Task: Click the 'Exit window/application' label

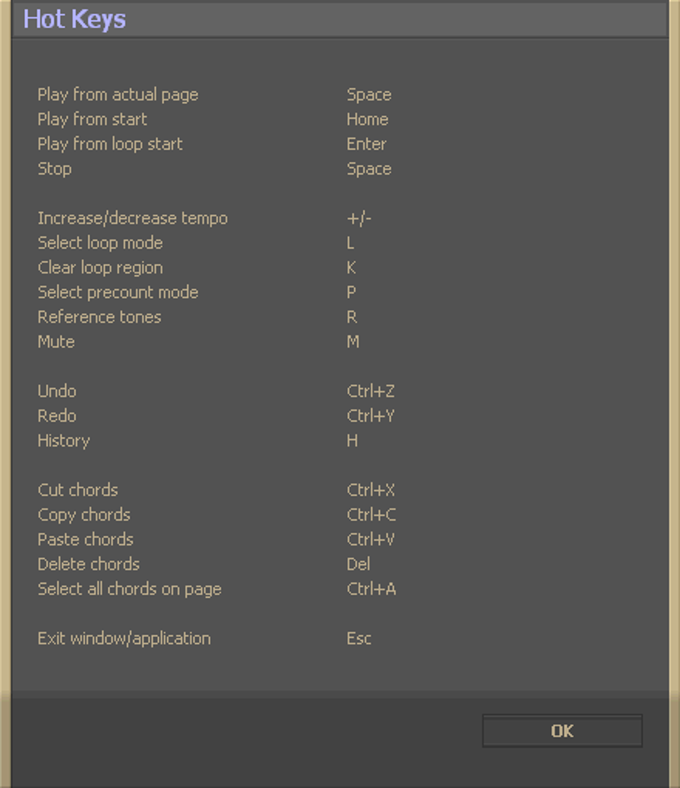Action: [124, 638]
